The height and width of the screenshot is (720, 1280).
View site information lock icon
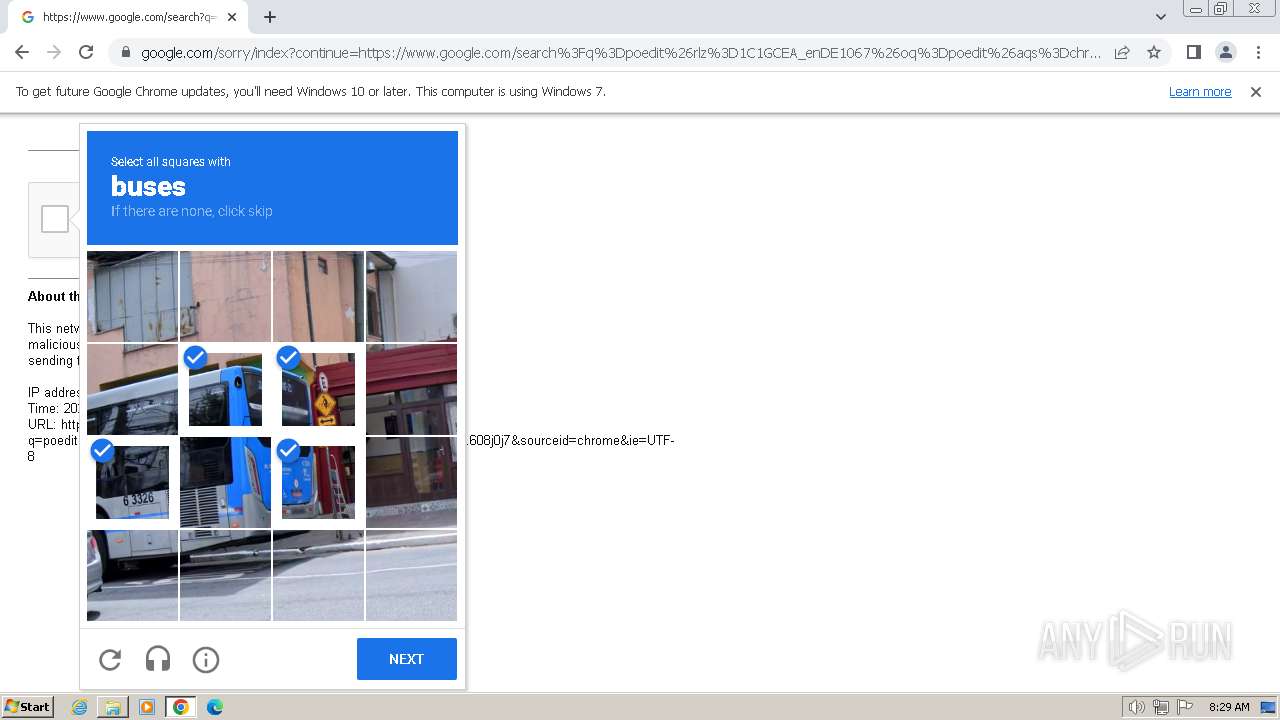coord(126,53)
